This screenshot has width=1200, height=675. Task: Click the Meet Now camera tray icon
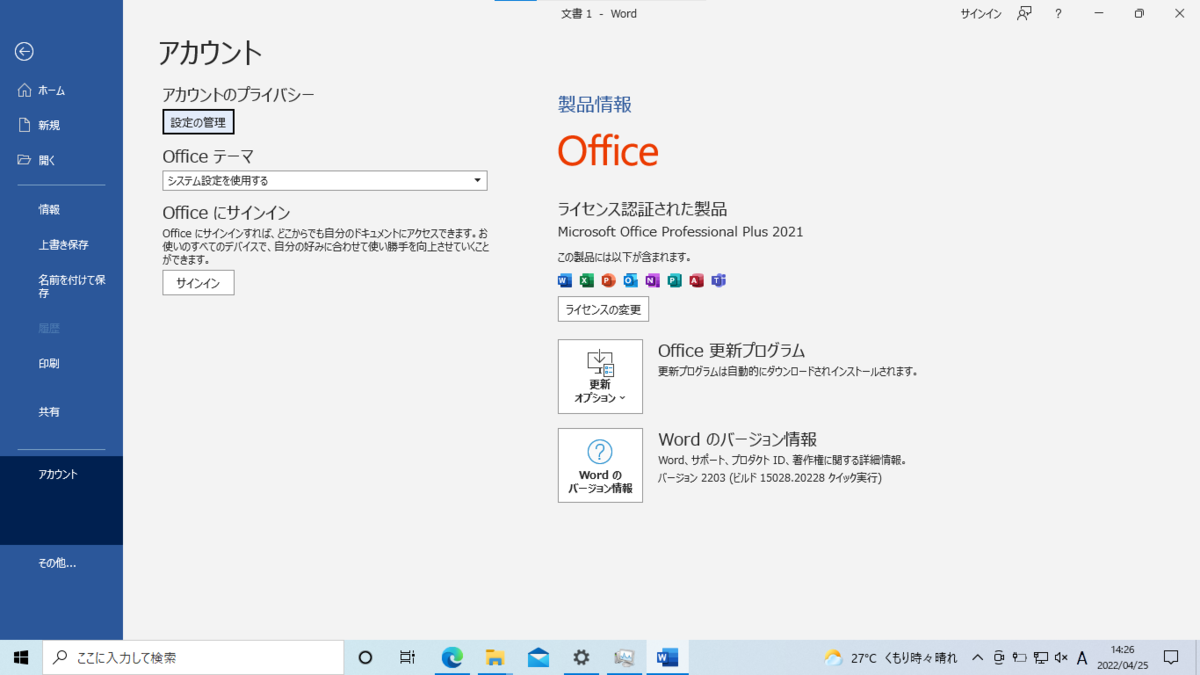coord(998,657)
